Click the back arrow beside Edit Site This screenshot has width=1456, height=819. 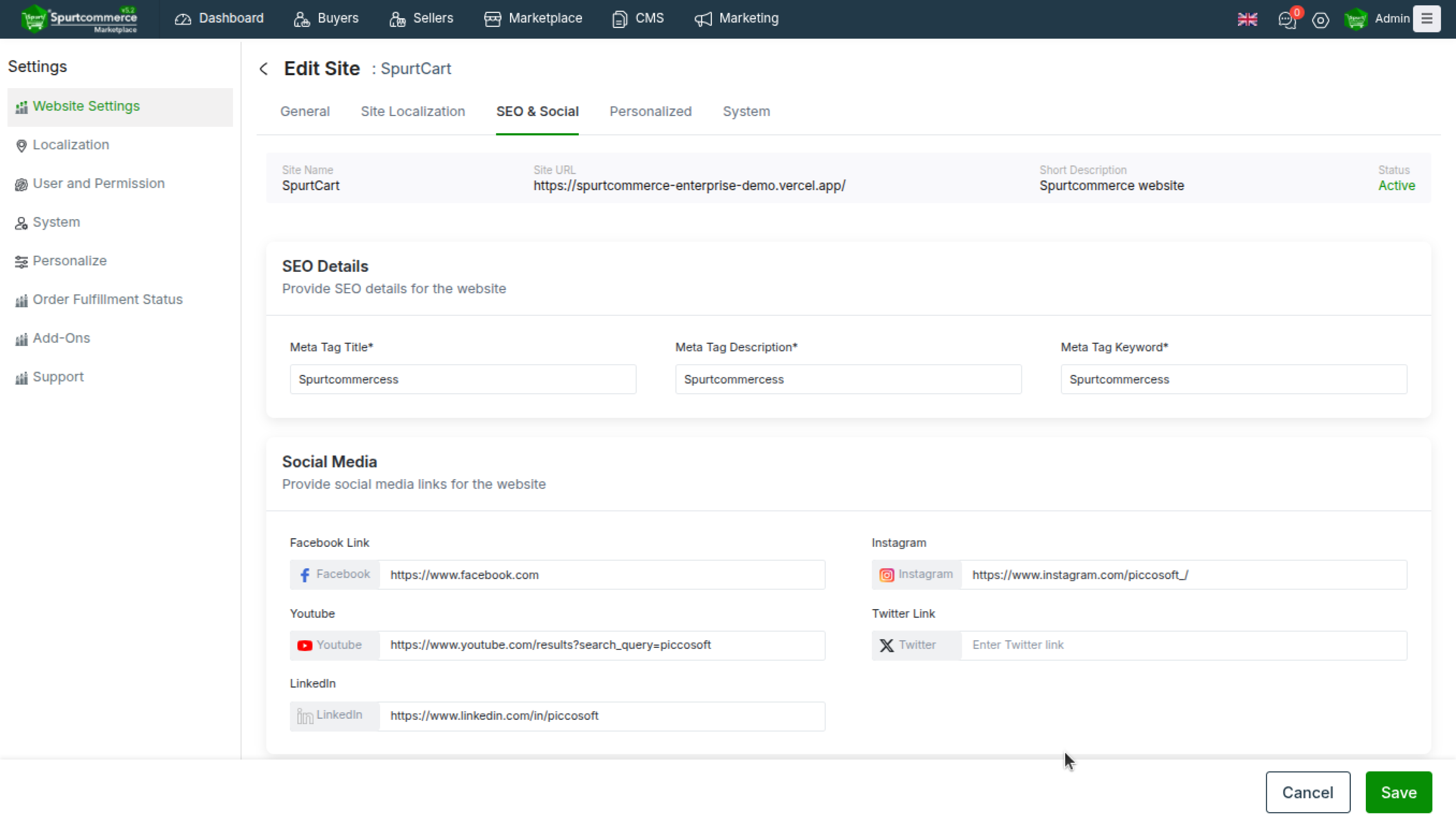pyautogui.click(x=263, y=69)
